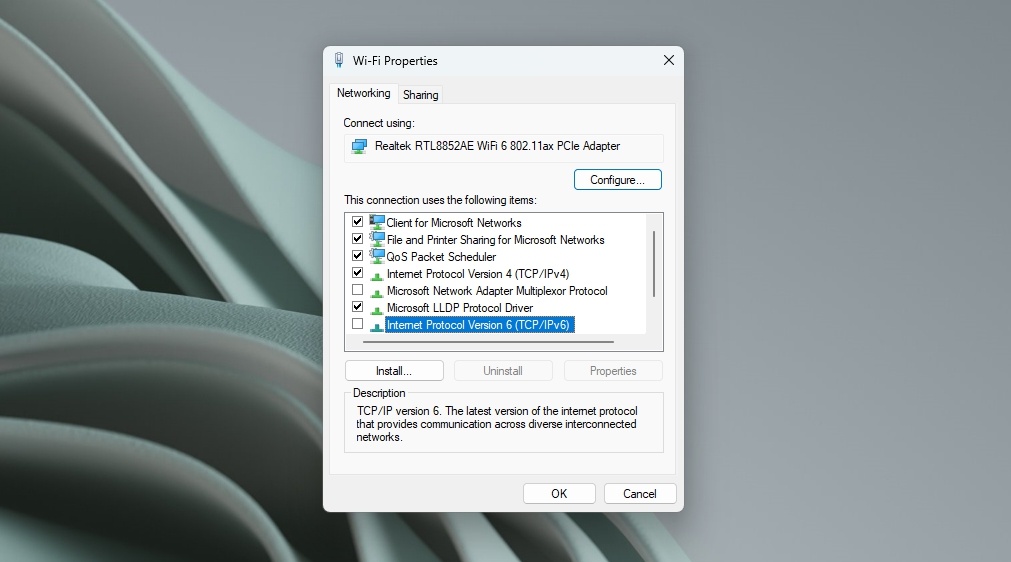This screenshot has width=1011, height=562.
Task: Click the vertical scrollbar in items list
Action: (654, 264)
